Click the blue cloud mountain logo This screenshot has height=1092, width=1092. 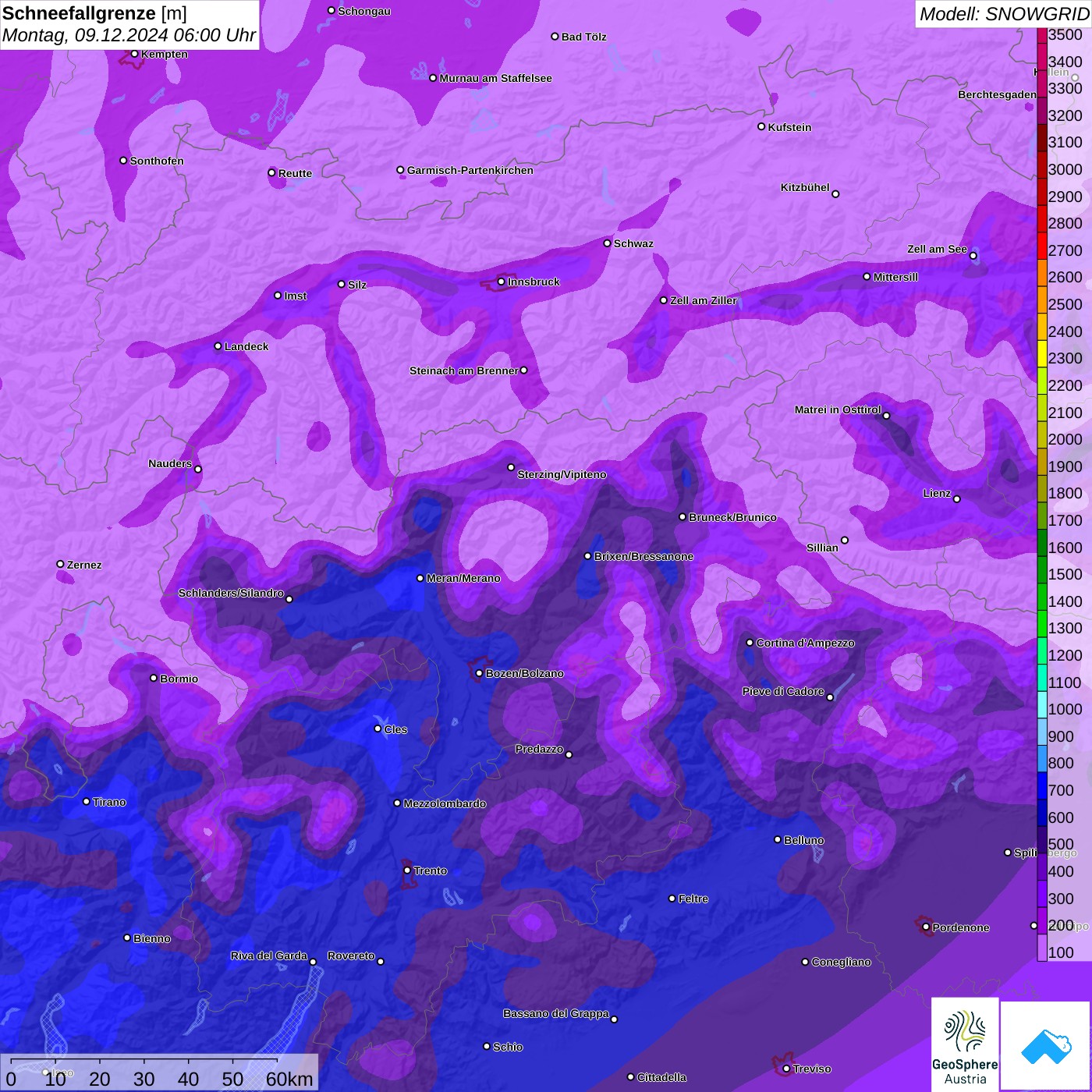1045,1045
